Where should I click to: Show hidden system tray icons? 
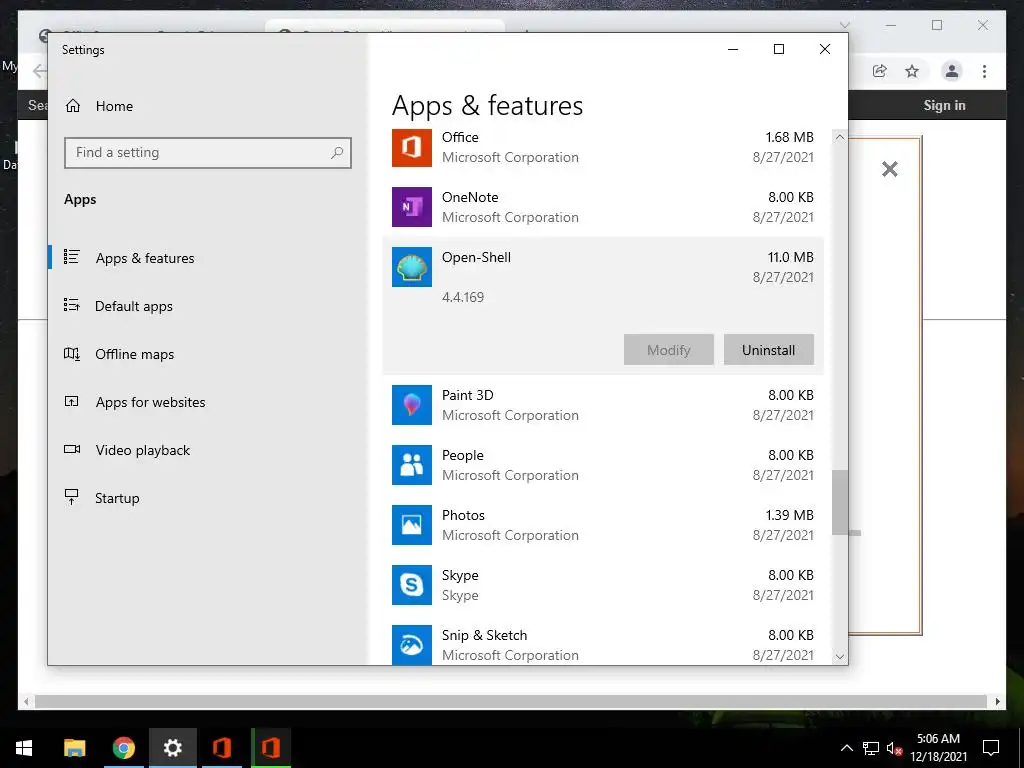(x=846, y=748)
